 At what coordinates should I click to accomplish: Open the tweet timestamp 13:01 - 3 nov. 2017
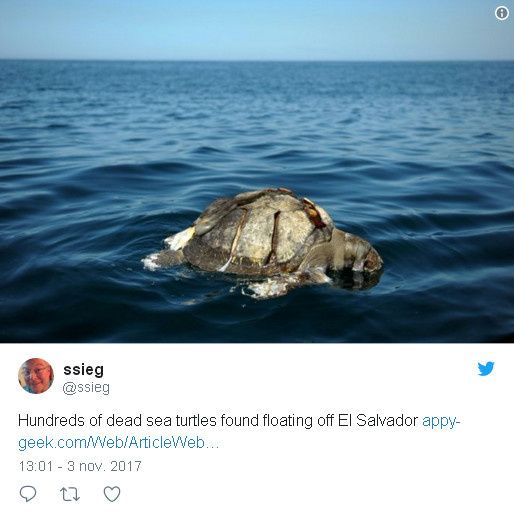click(x=80, y=466)
